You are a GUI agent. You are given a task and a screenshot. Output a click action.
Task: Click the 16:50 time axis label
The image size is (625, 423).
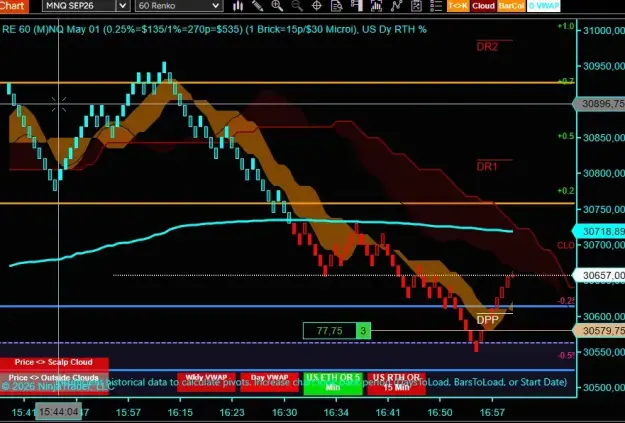[x=440, y=412]
